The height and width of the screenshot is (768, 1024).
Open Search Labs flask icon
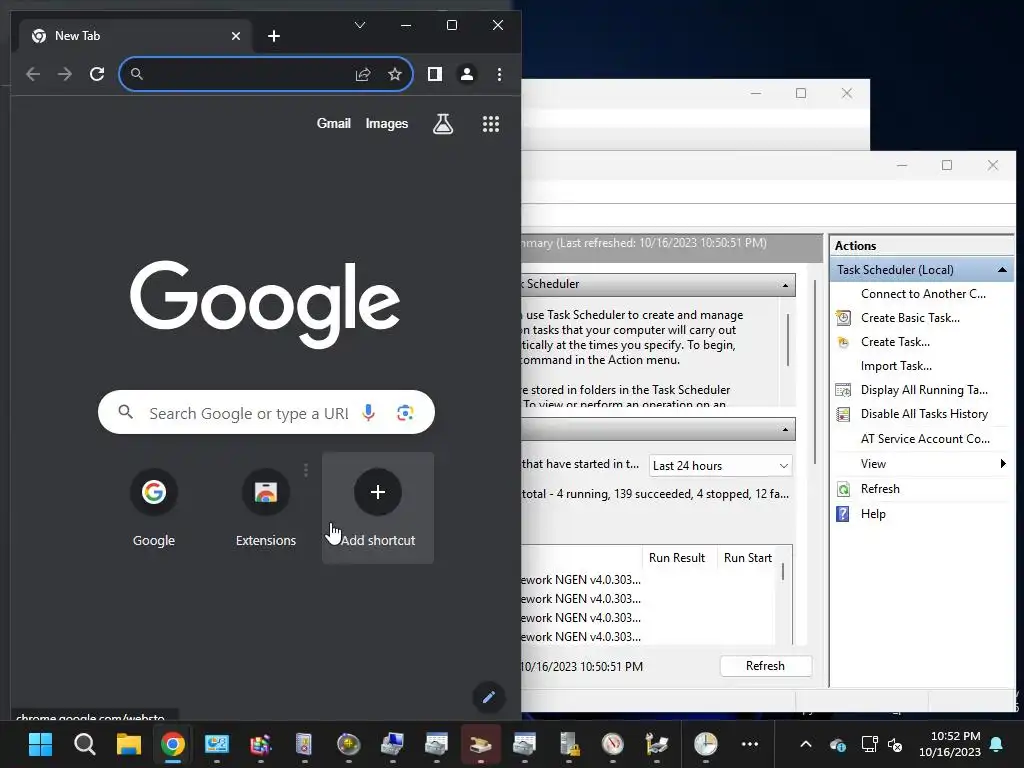tap(443, 123)
